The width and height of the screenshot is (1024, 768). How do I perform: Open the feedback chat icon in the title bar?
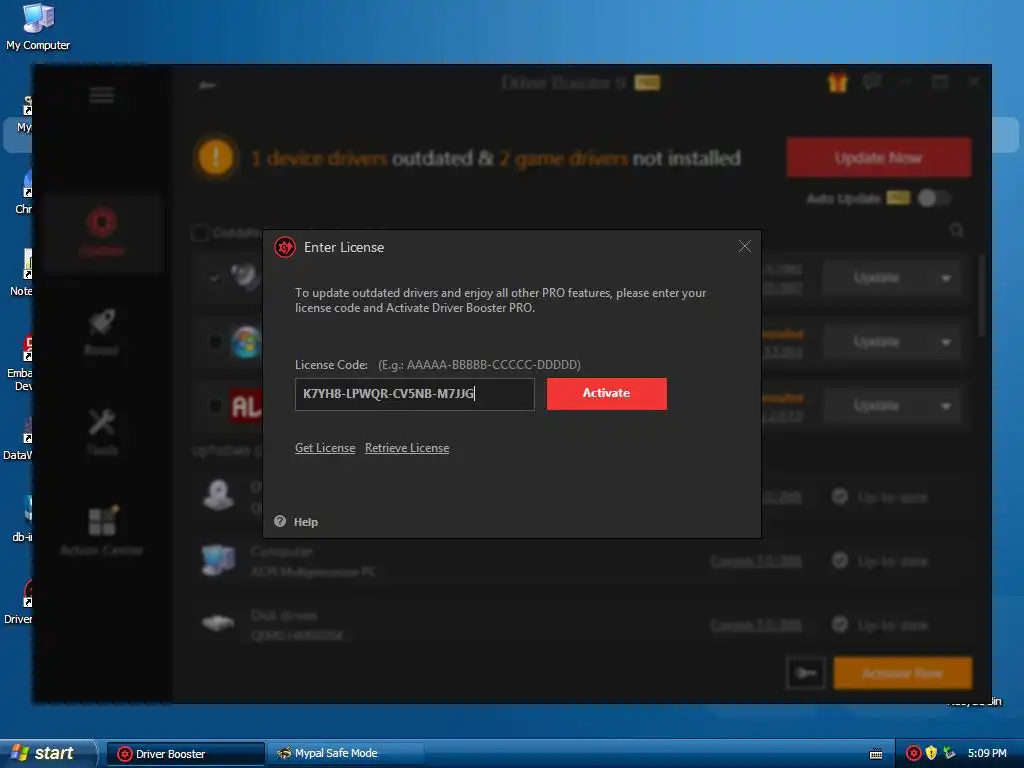click(x=872, y=82)
